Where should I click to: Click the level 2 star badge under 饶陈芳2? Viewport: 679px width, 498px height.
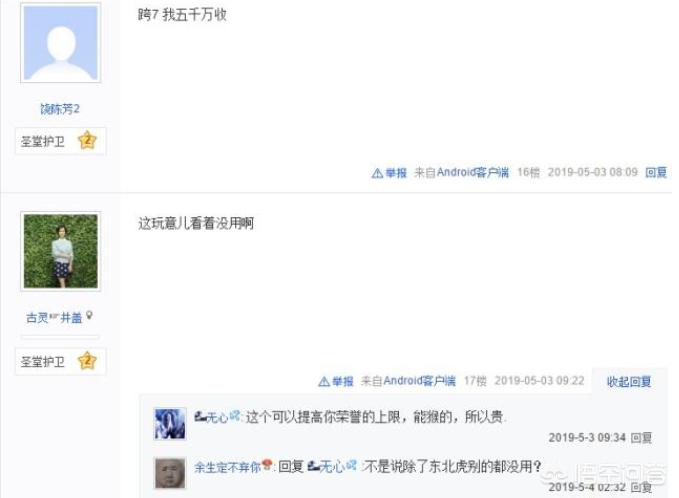click(87, 140)
